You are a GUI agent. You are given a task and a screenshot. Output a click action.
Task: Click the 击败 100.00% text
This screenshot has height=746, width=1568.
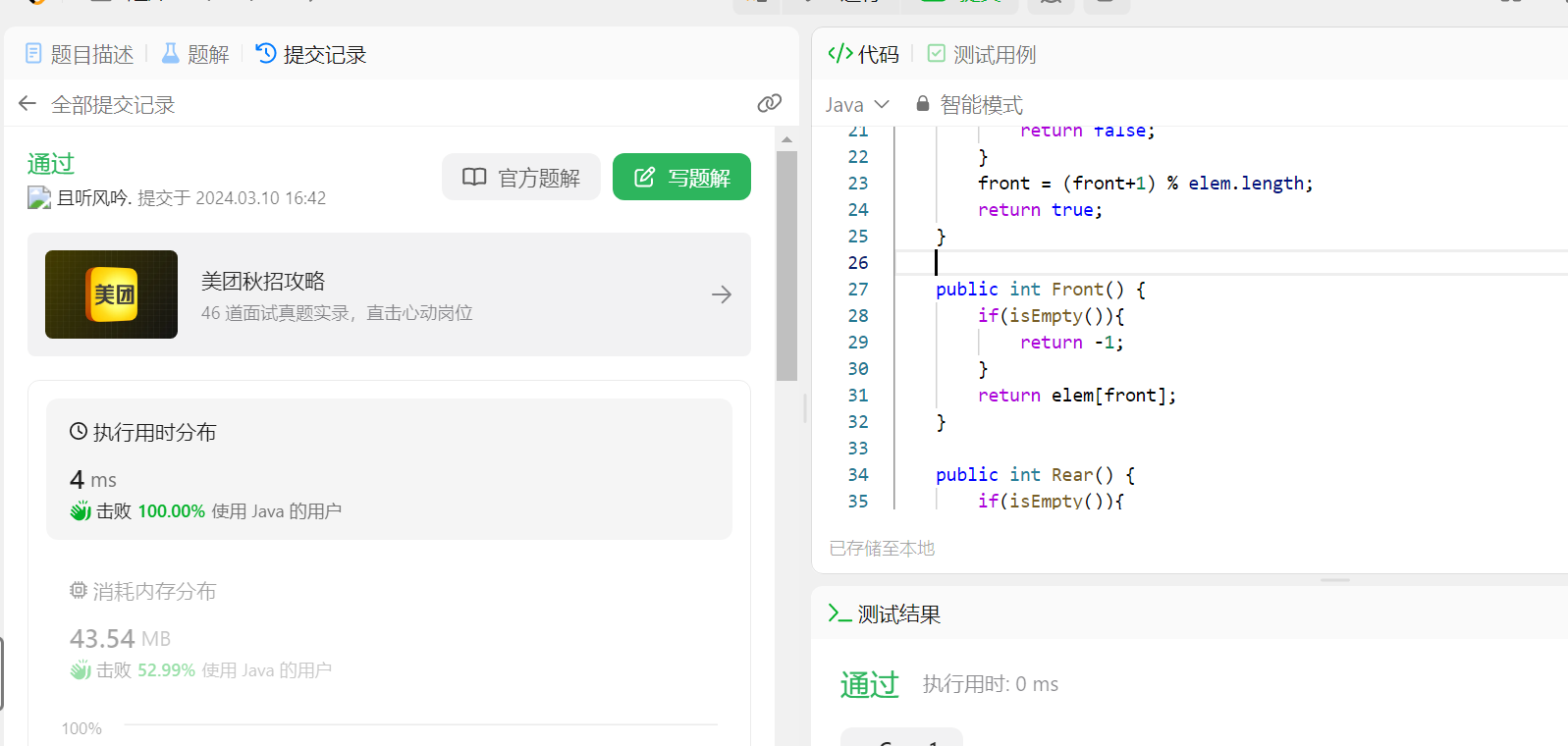[150, 510]
